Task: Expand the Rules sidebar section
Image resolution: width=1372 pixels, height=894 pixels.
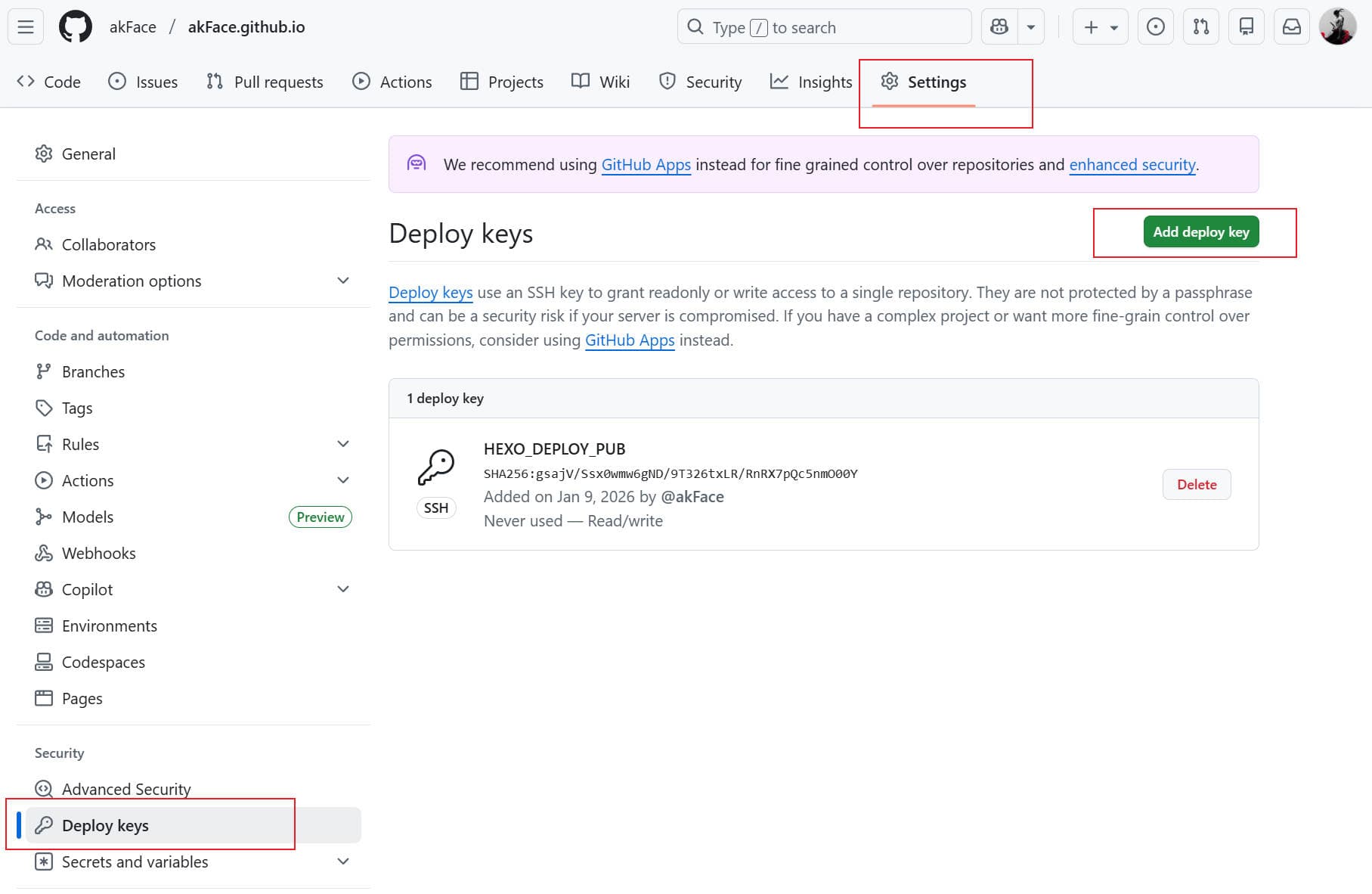Action: pos(343,444)
